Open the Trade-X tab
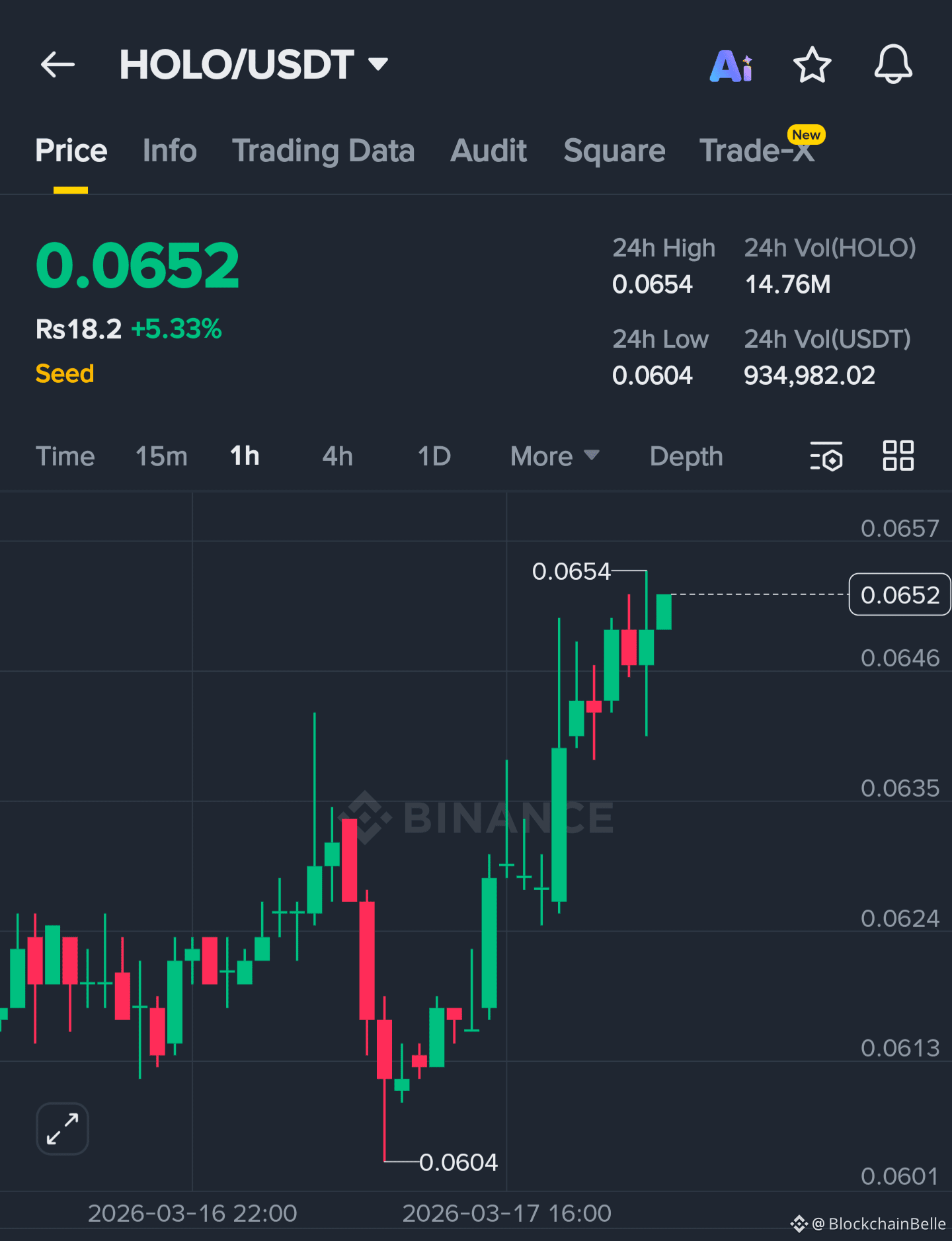 758,151
